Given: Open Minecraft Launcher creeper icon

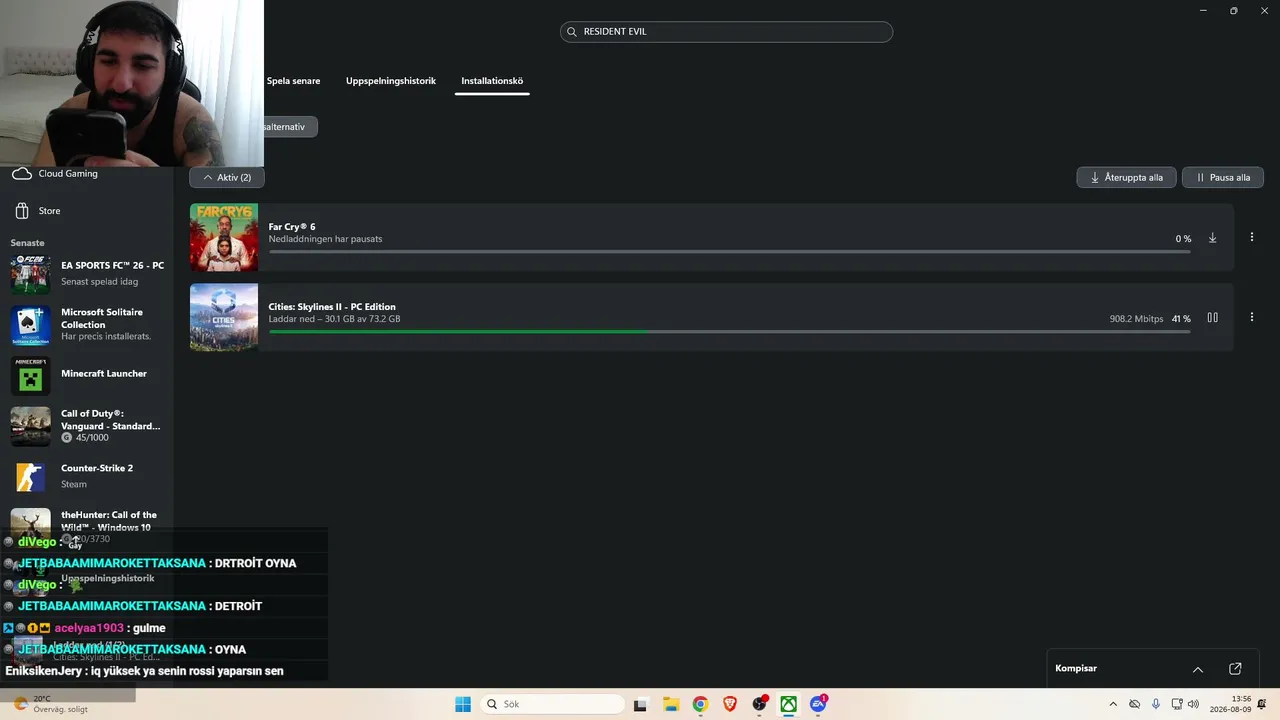Looking at the screenshot, I should (30, 375).
